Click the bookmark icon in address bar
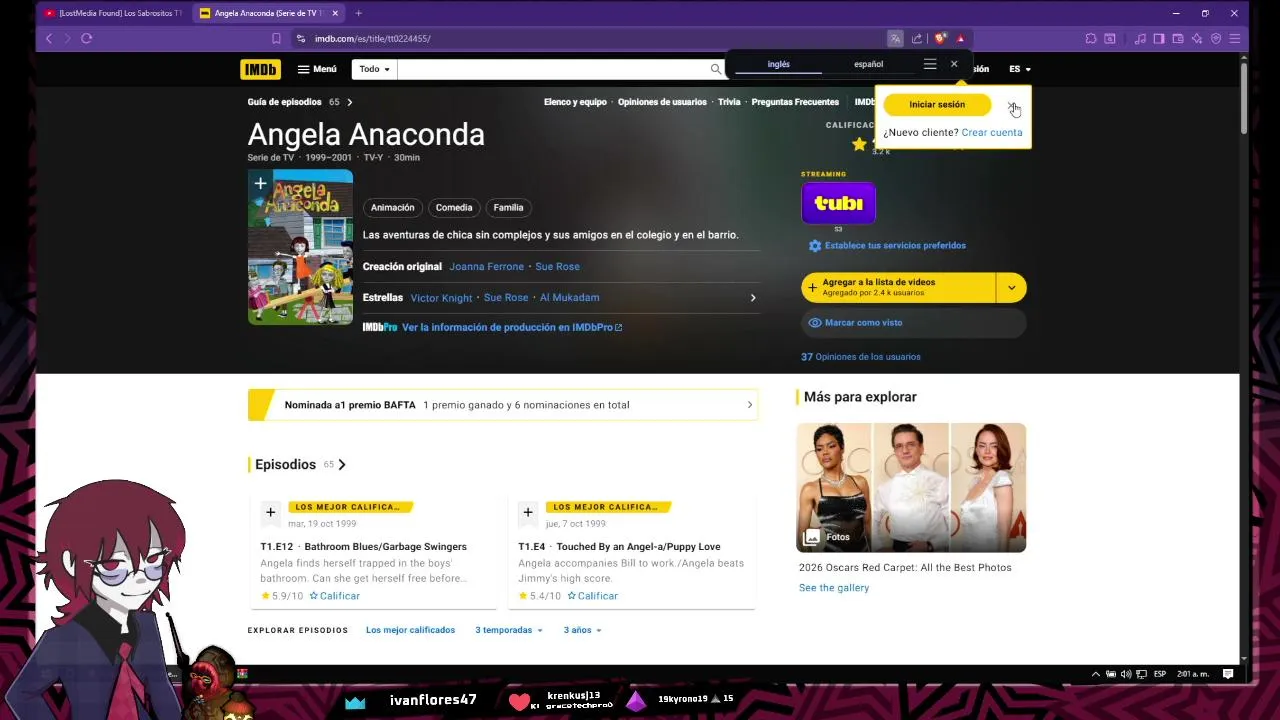The image size is (1280, 720). [276, 38]
